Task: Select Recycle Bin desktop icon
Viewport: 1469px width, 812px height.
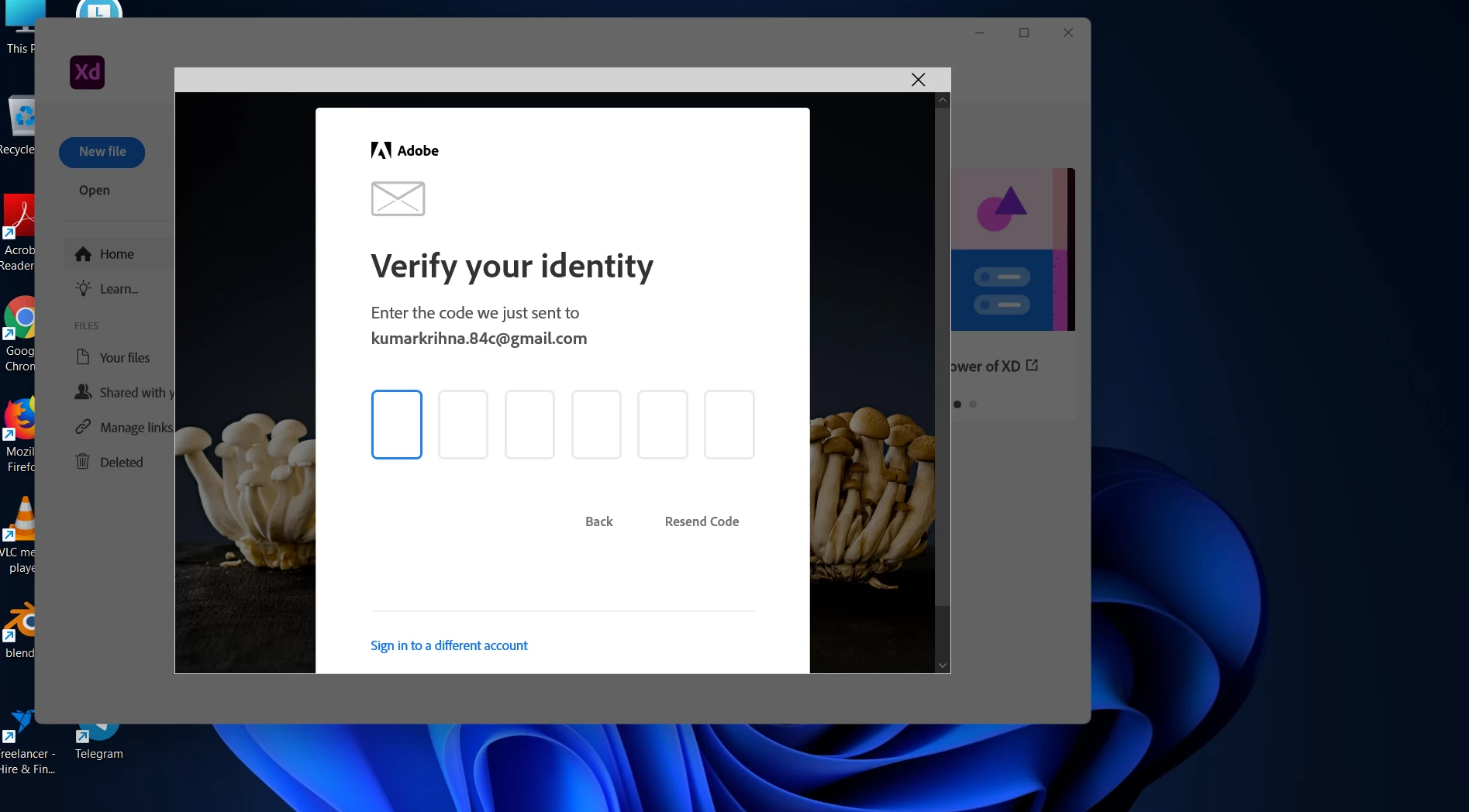Action: 19,125
